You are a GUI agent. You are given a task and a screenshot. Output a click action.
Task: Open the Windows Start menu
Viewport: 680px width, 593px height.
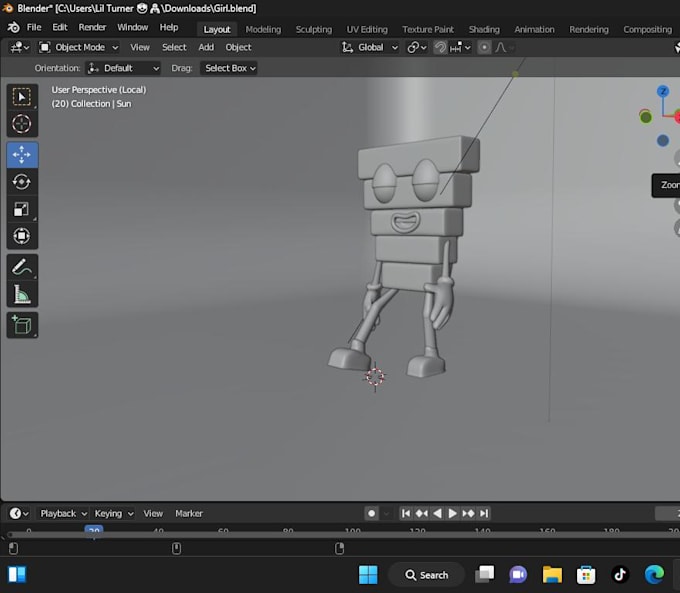(x=368, y=575)
